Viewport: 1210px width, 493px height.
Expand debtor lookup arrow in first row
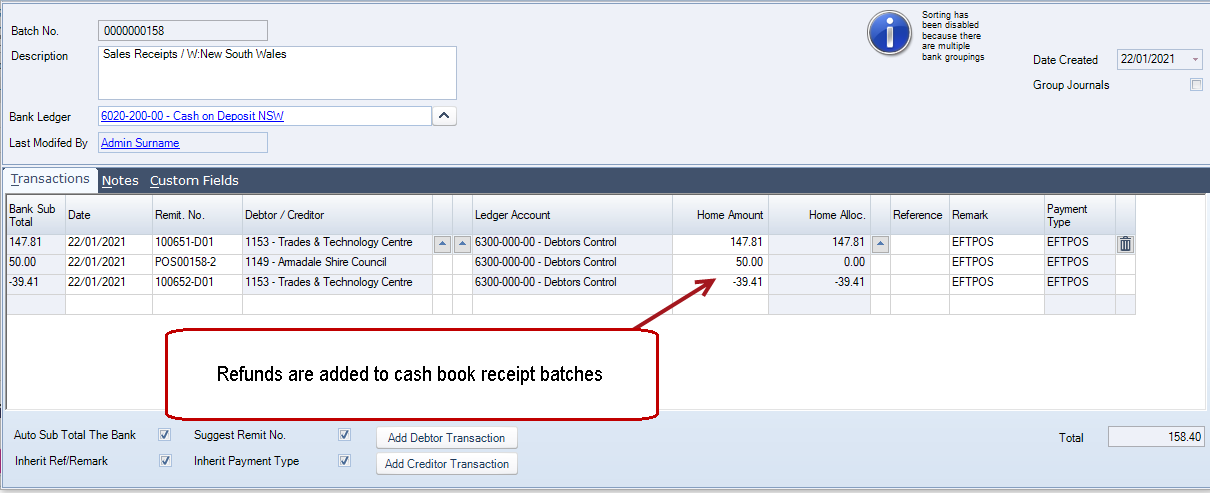pos(442,243)
